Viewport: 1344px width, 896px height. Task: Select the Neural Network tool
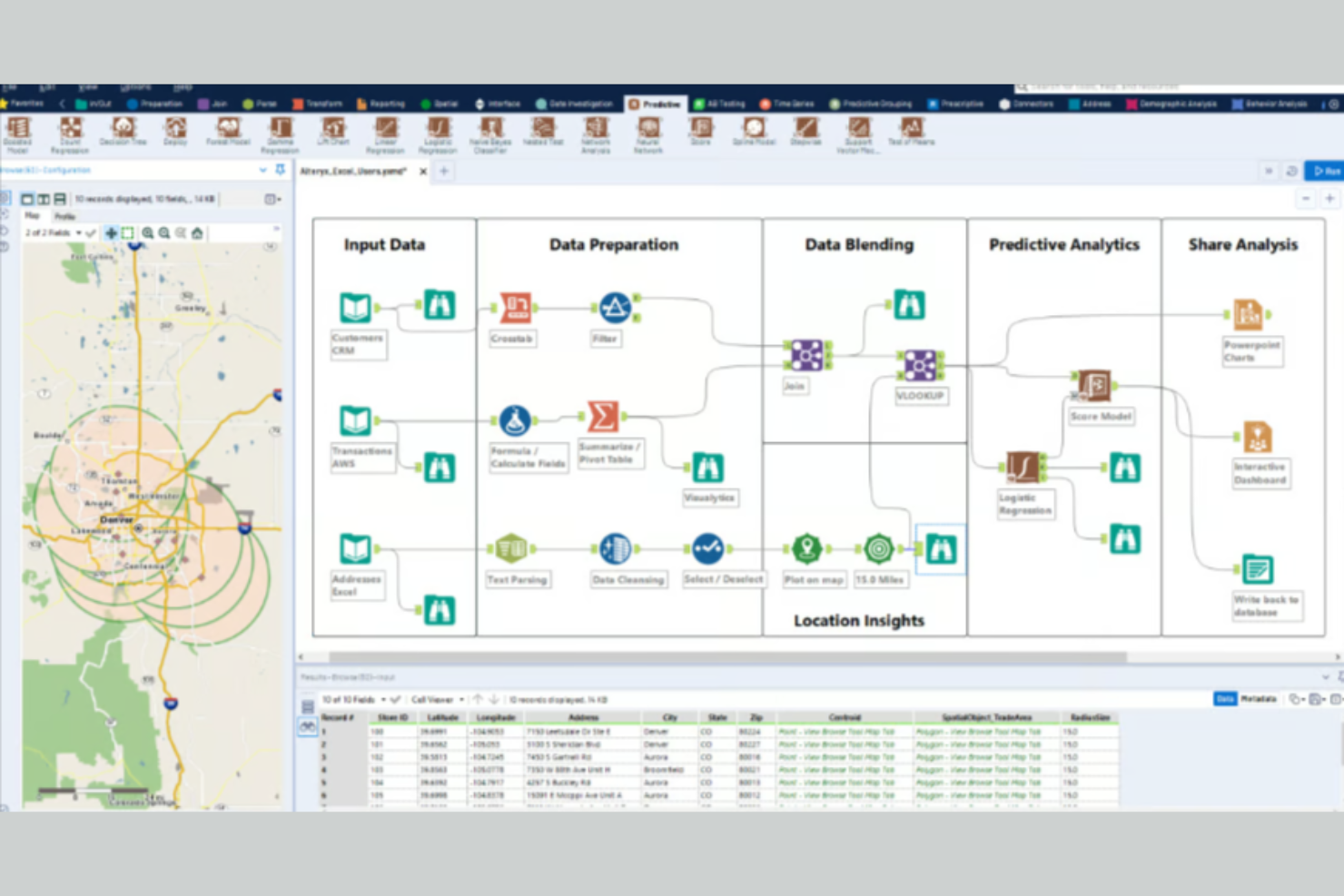coord(648,134)
